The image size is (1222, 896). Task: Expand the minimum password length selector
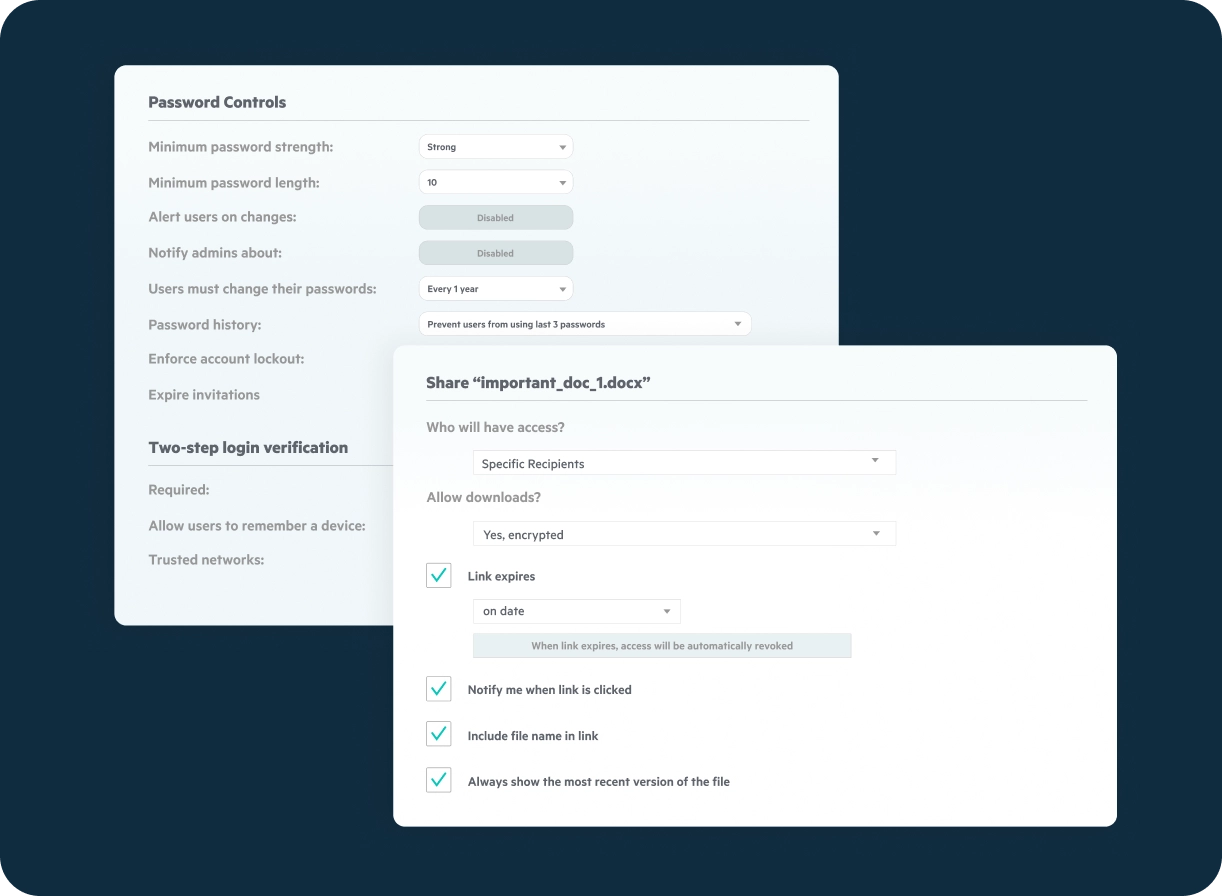click(495, 182)
